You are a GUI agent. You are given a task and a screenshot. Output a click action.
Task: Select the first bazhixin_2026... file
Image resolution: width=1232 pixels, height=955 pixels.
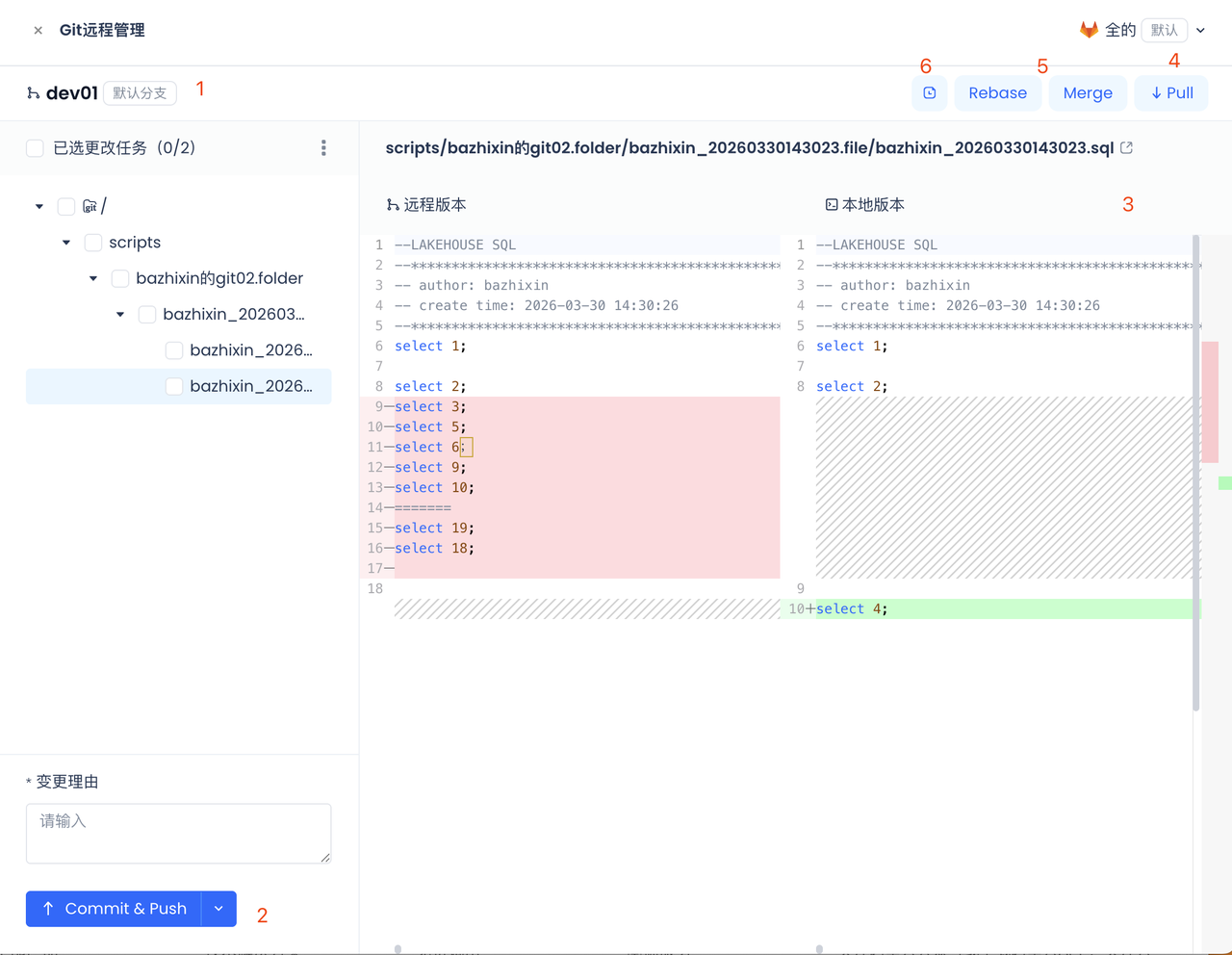(251, 350)
